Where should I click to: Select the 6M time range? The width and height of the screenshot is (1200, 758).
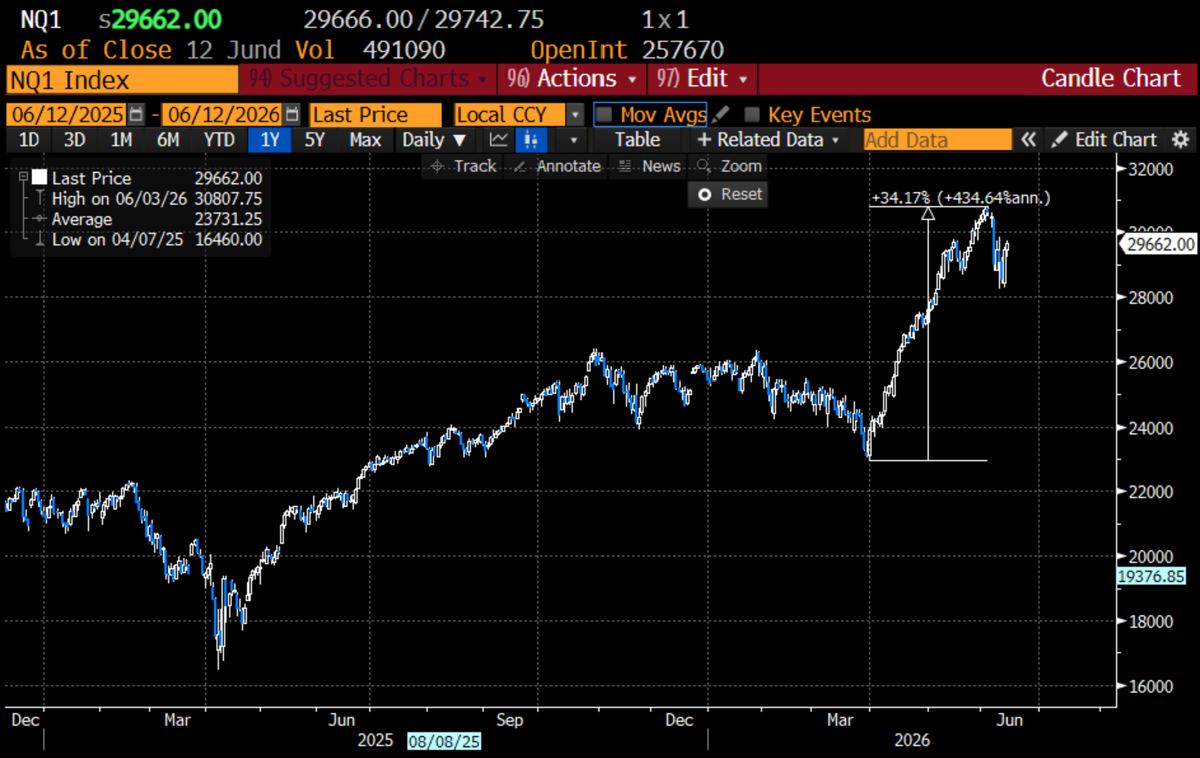[168, 140]
